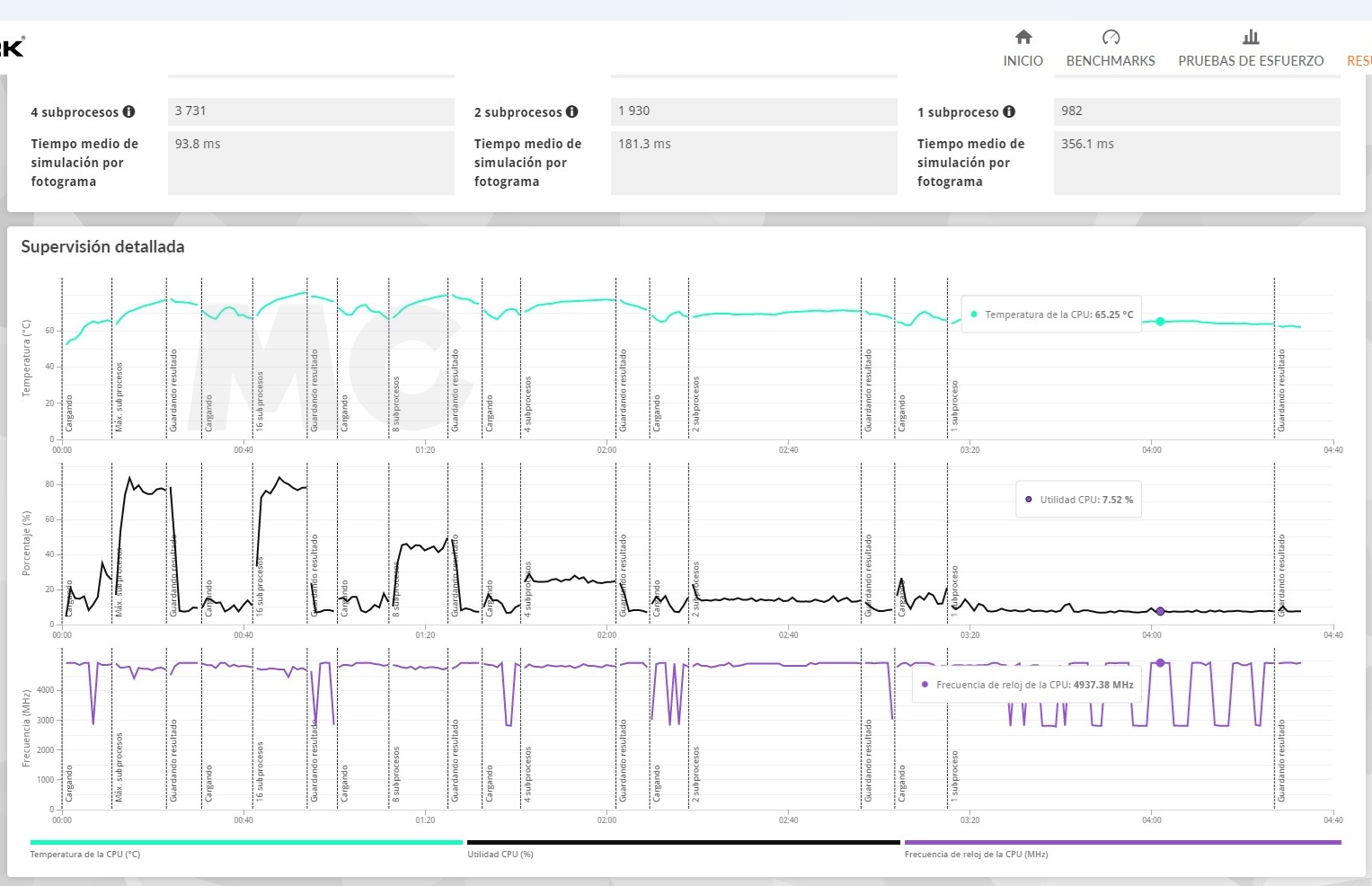
Task: Click the highlighted teal point on the temperature chart
Action: (x=1160, y=321)
